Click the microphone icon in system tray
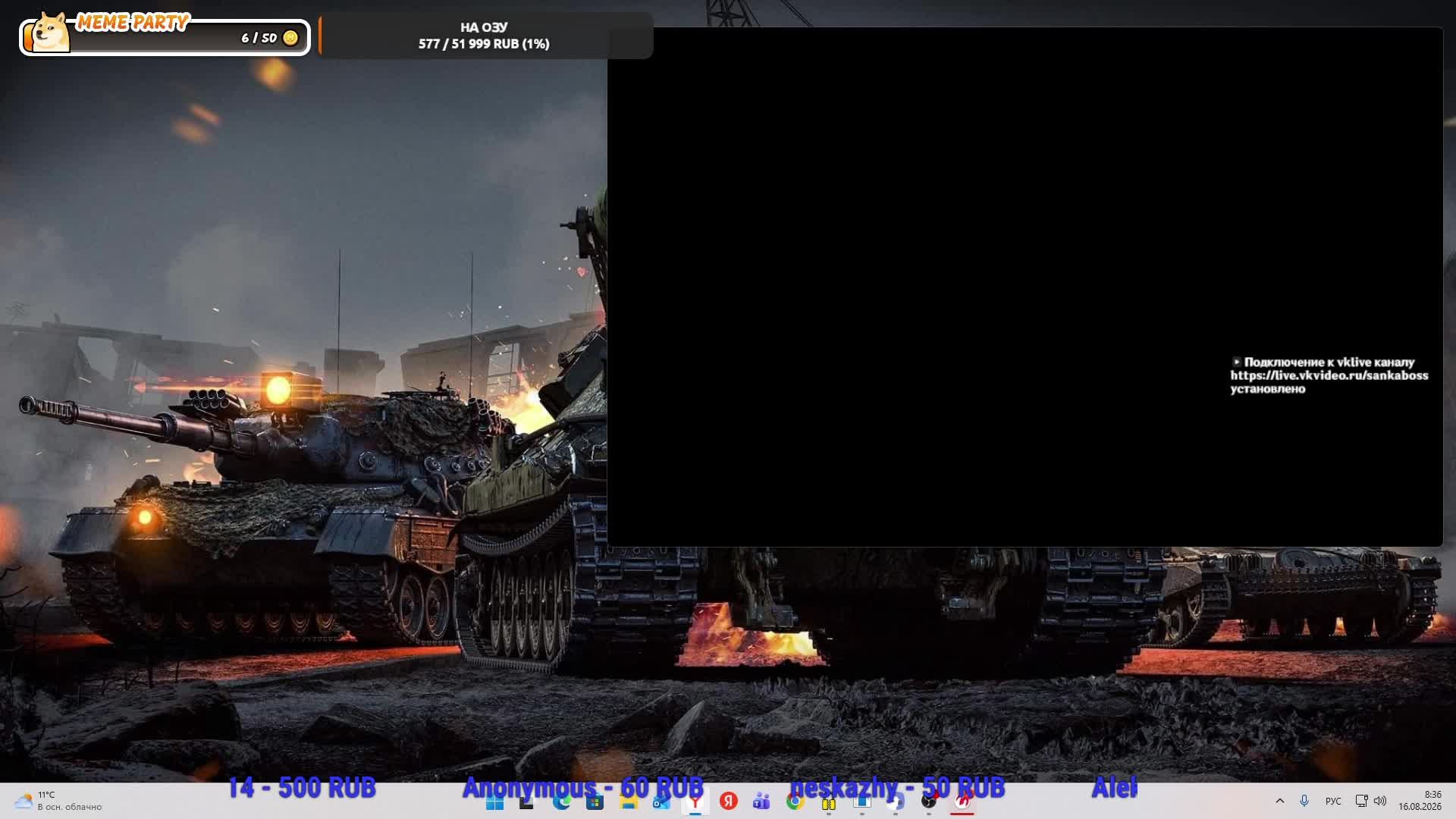Viewport: 1456px width, 819px height. [1304, 801]
